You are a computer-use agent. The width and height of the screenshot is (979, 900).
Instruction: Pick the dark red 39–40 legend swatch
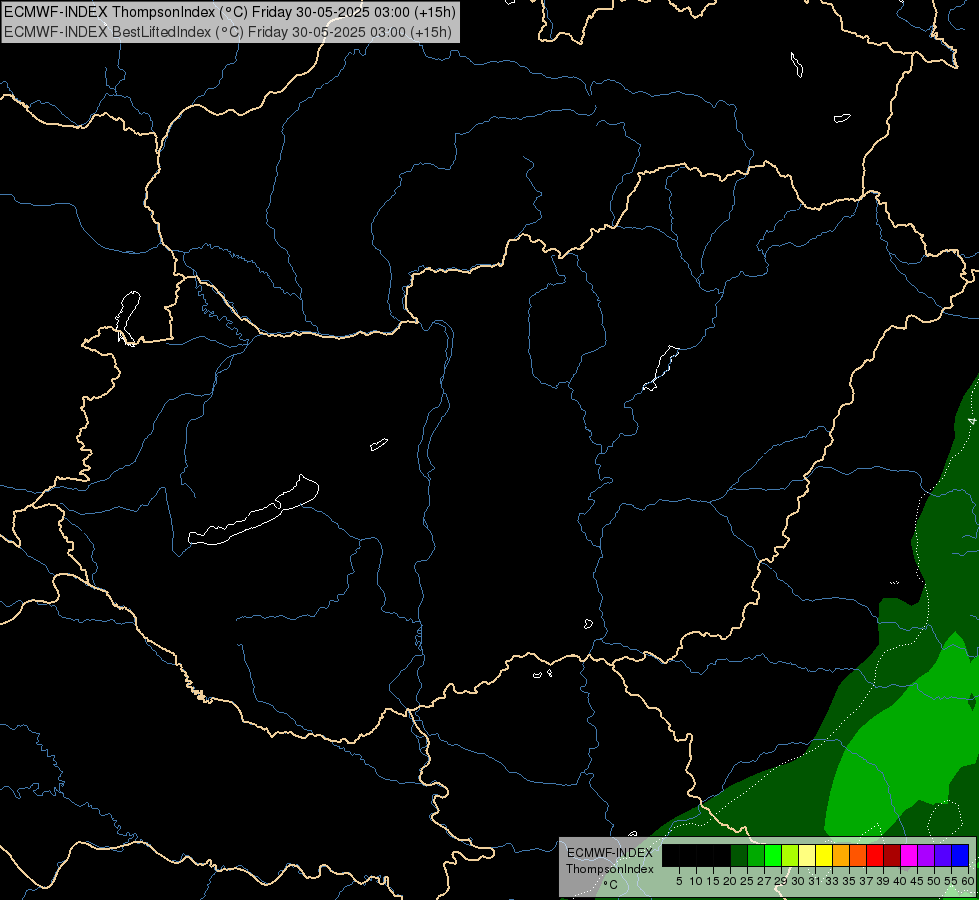point(892,855)
